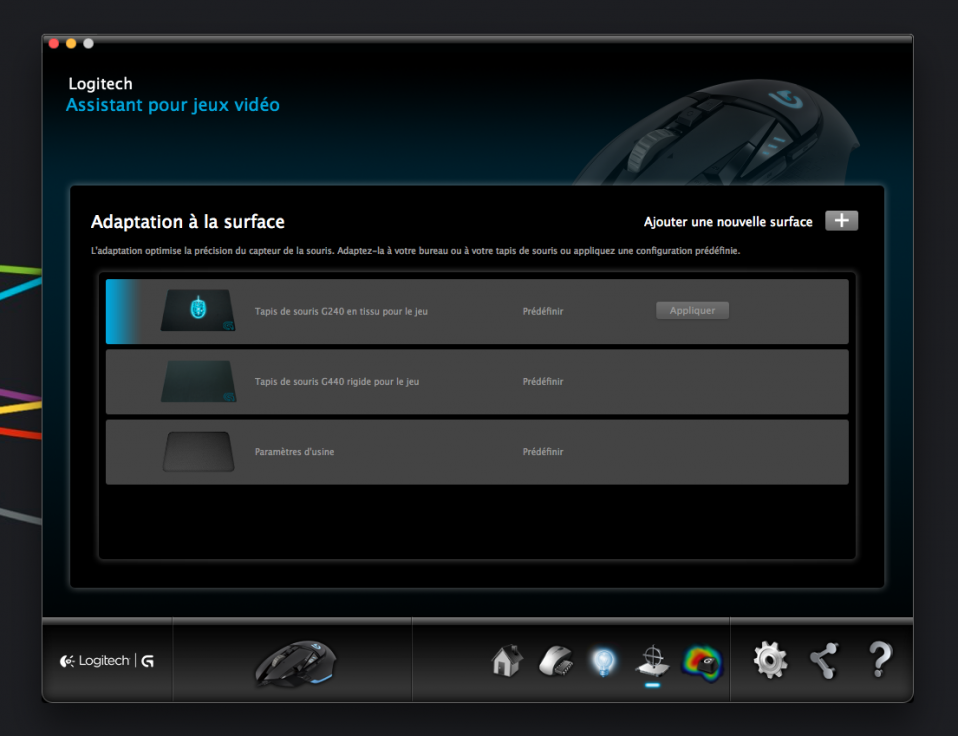The height and width of the screenshot is (736, 958).
Task: Click the 'Paramètres d'usine' row label
Action: pos(294,452)
